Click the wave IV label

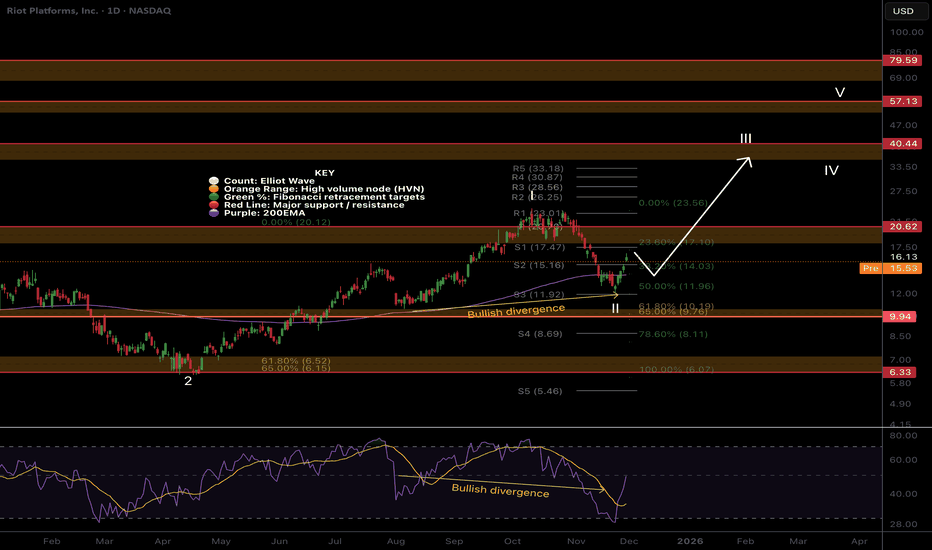(x=831, y=171)
